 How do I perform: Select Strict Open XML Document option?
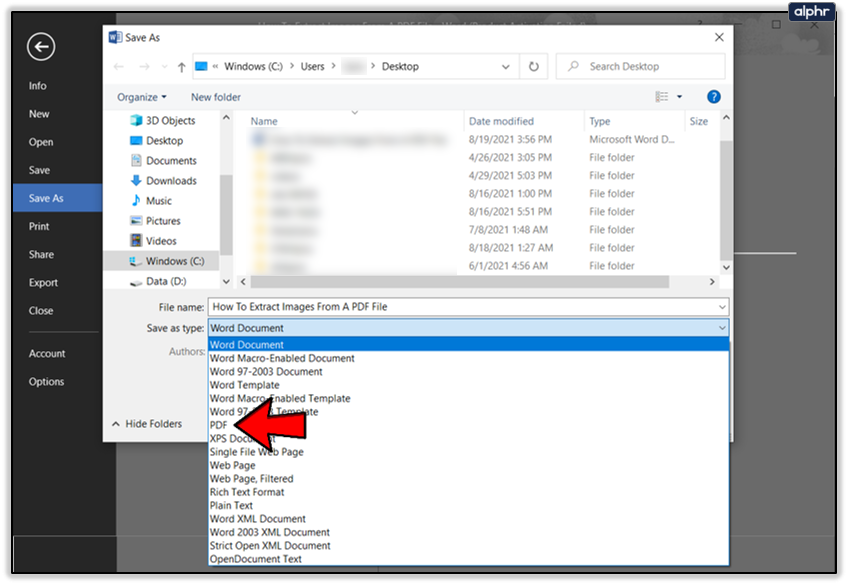pyautogui.click(x=468, y=546)
